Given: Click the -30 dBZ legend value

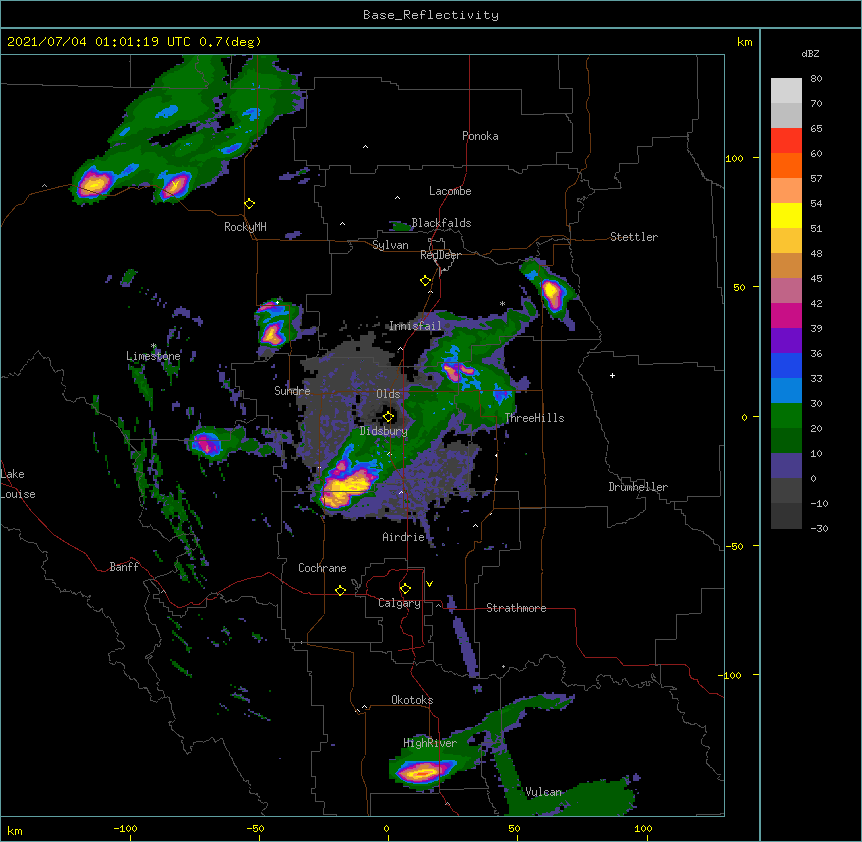Looking at the screenshot, I should click(819, 529).
